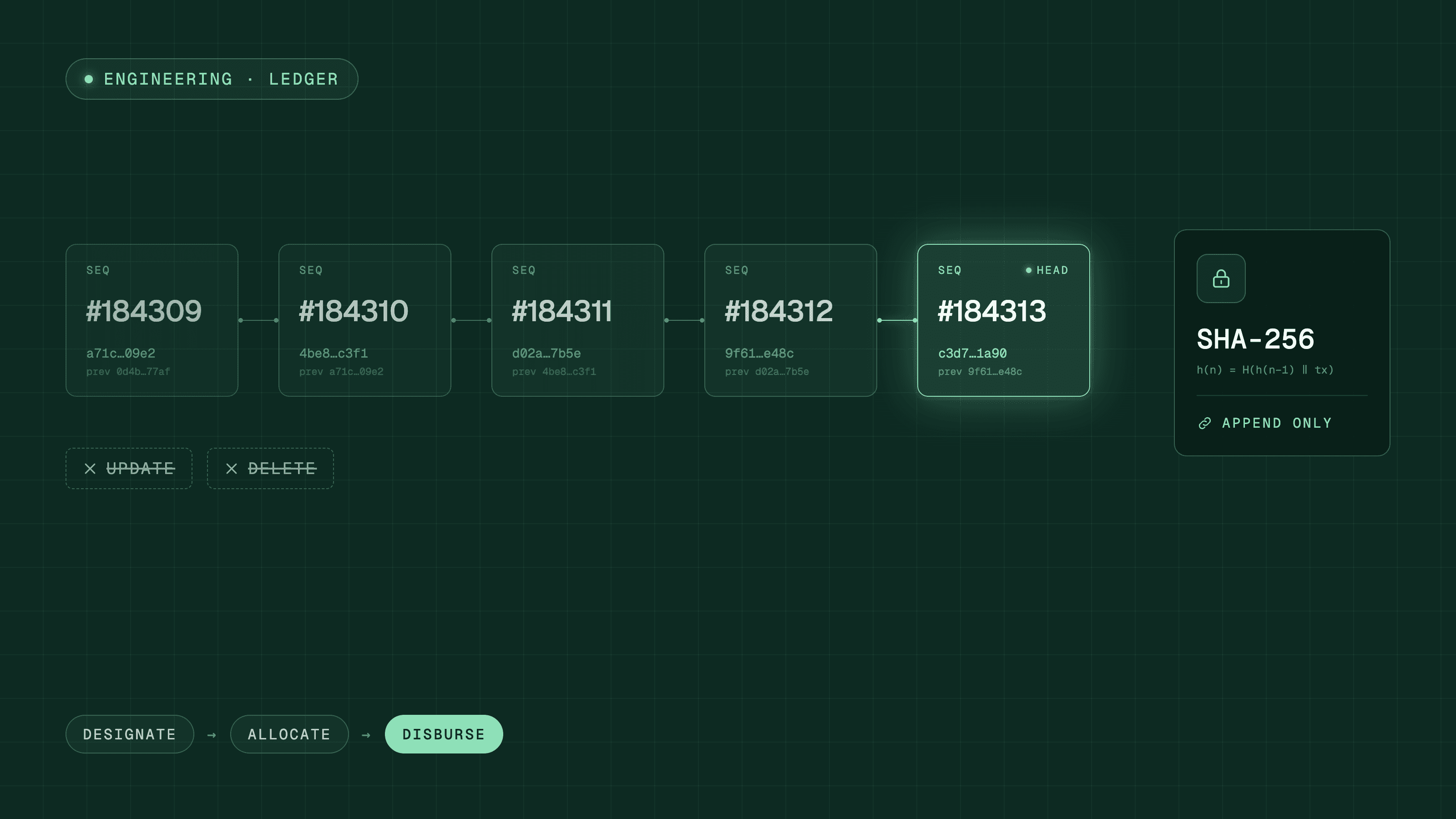1456x819 pixels.
Task: Click hash 4be8…c3f1 in block #184310
Action: [334, 353]
